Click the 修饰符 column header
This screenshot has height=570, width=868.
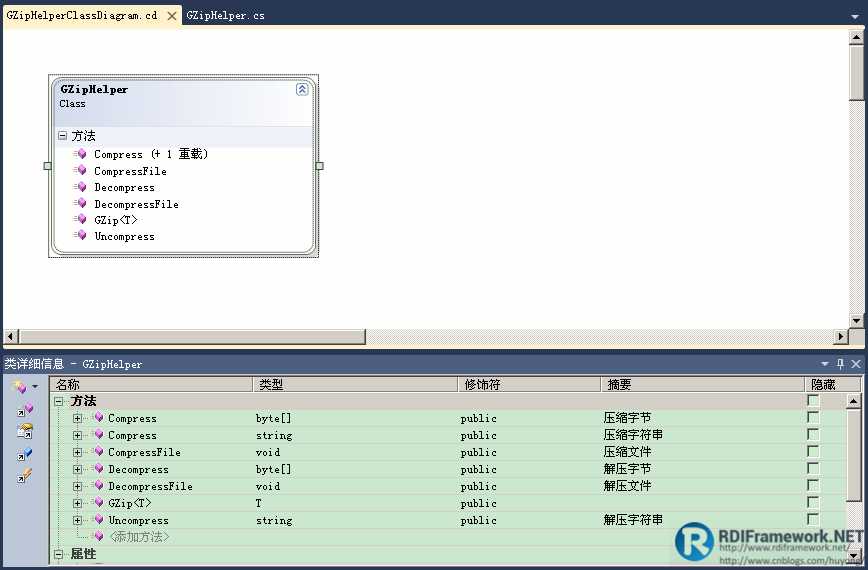click(529, 384)
